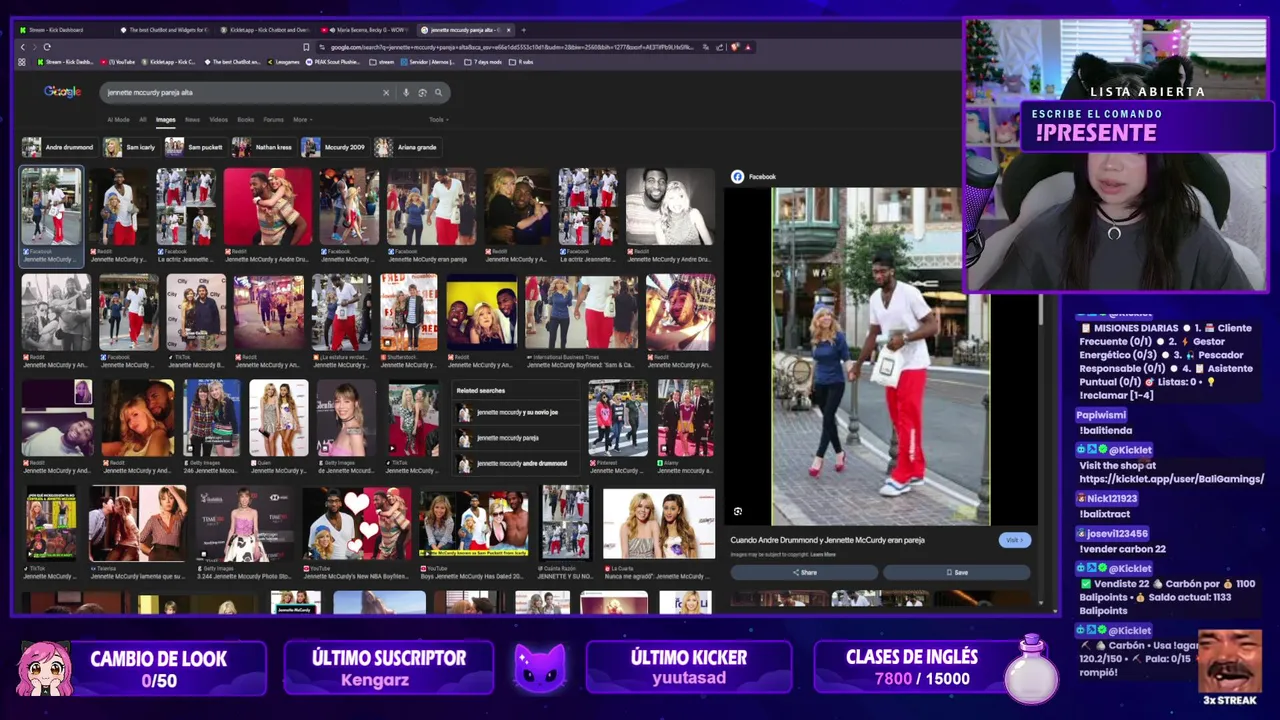Image resolution: width=1280 pixels, height=720 pixels.
Task: Open the 'Servidor | Aternos' bookmark
Action: coord(429,62)
